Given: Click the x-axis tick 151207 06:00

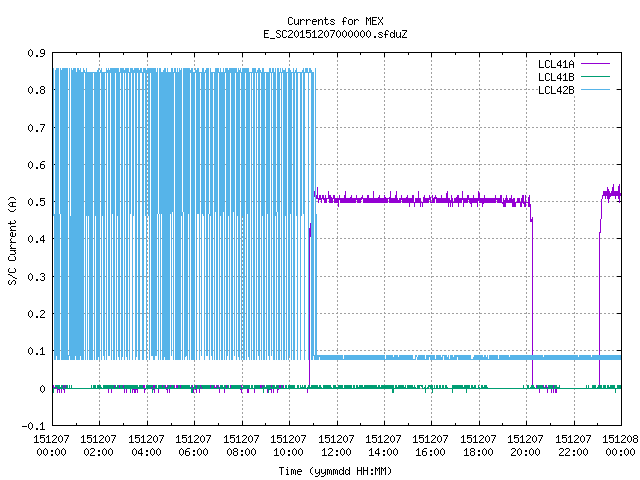Looking at the screenshot, I should (x=193, y=445).
